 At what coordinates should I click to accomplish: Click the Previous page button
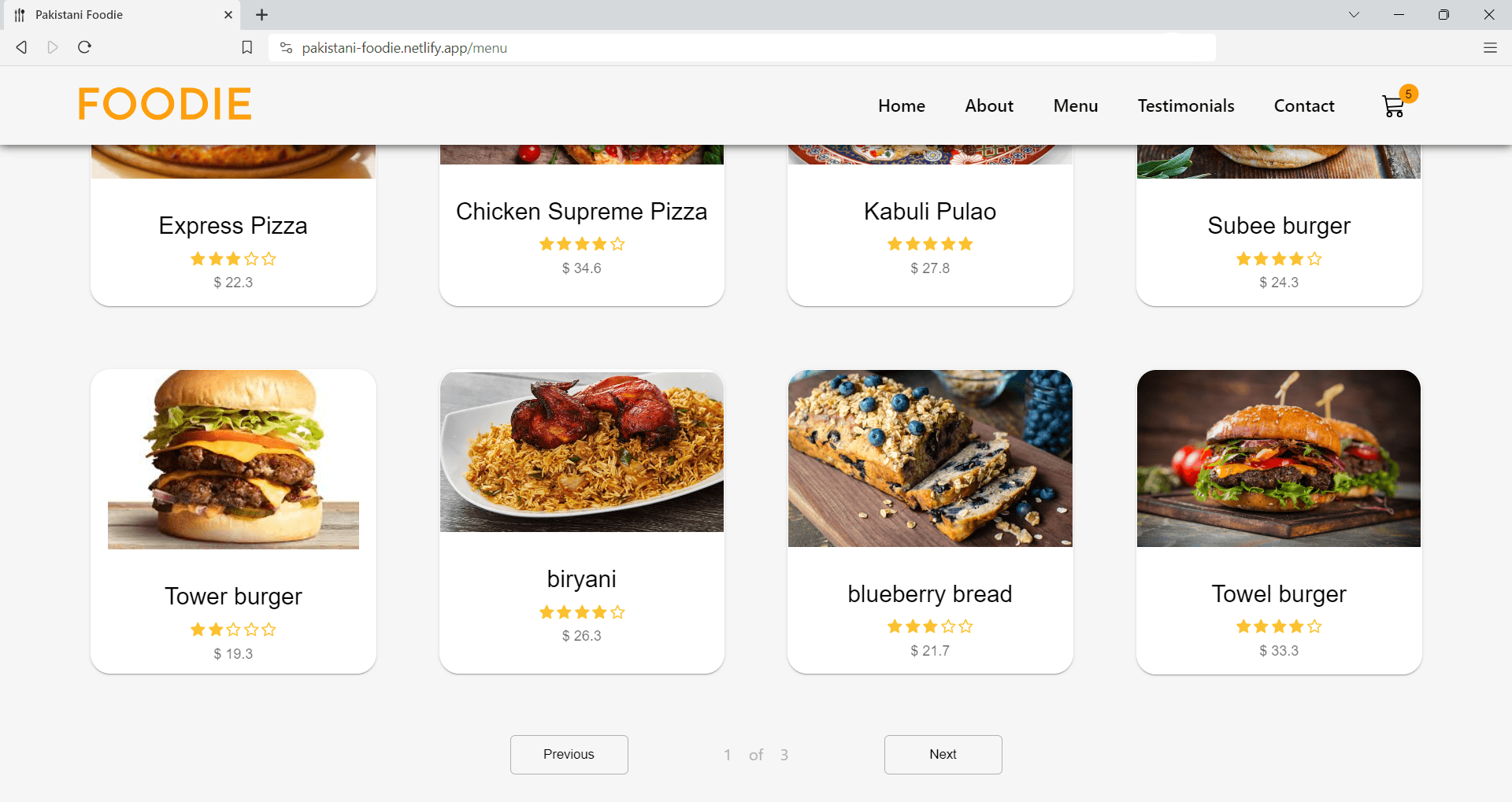(569, 754)
